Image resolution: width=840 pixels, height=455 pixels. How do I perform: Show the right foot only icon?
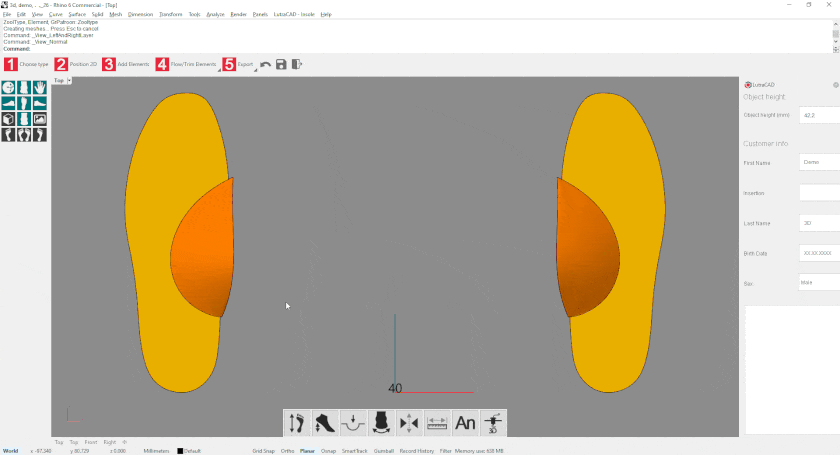click(x=40, y=135)
